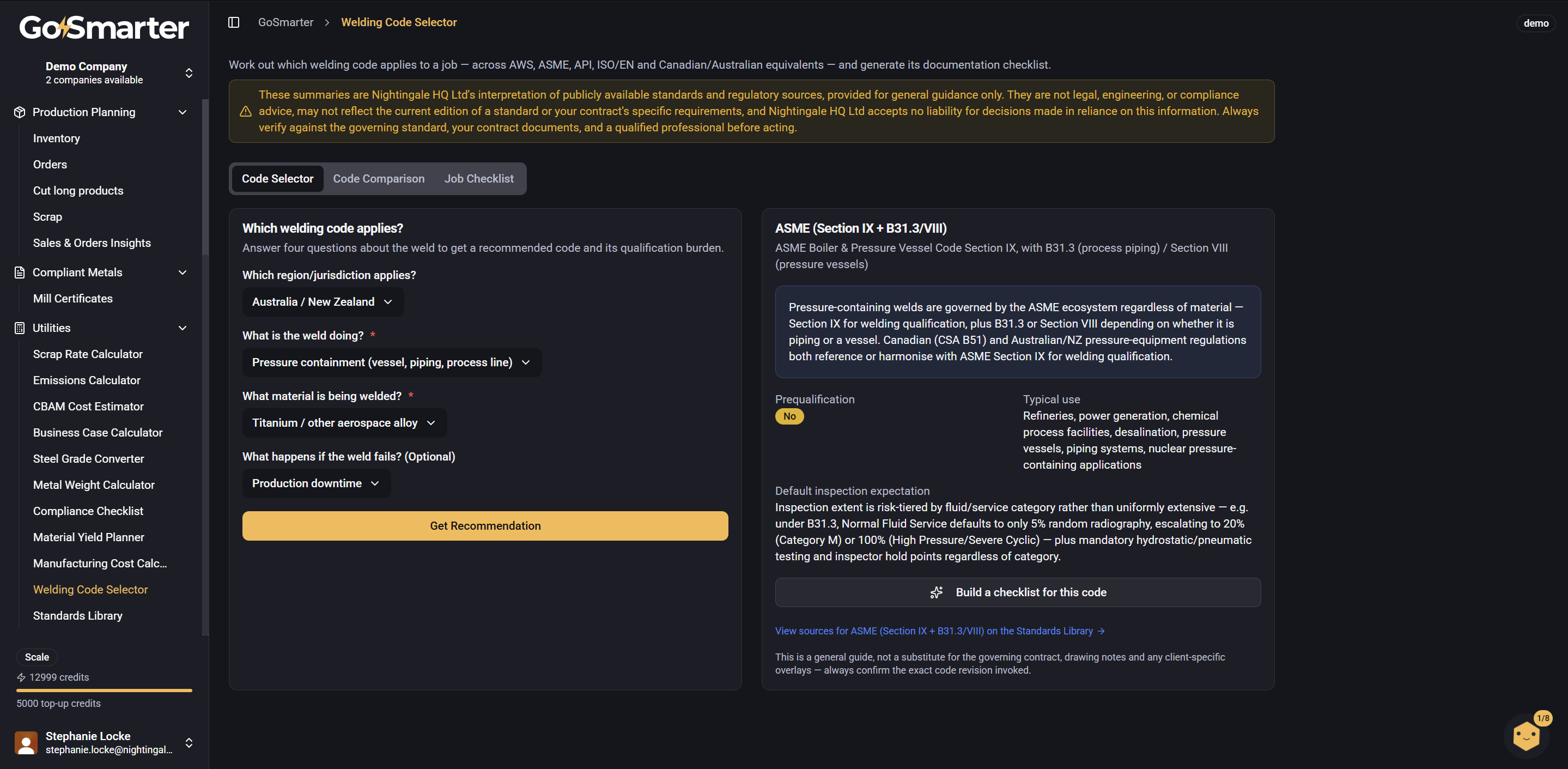The image size is (1568, 769).
Task: Click the '12999 credits' text
Action: (x=59, y=677)
